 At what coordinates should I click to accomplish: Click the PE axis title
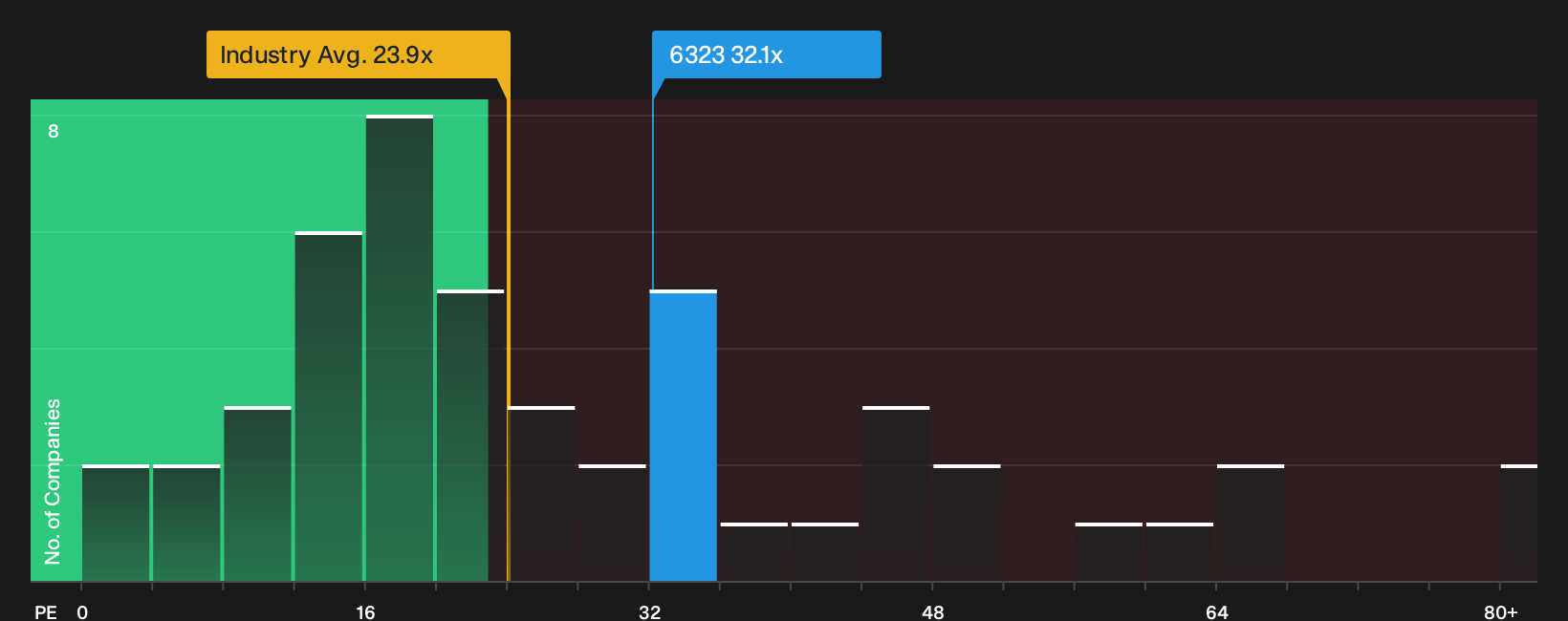tap(46, 612)
